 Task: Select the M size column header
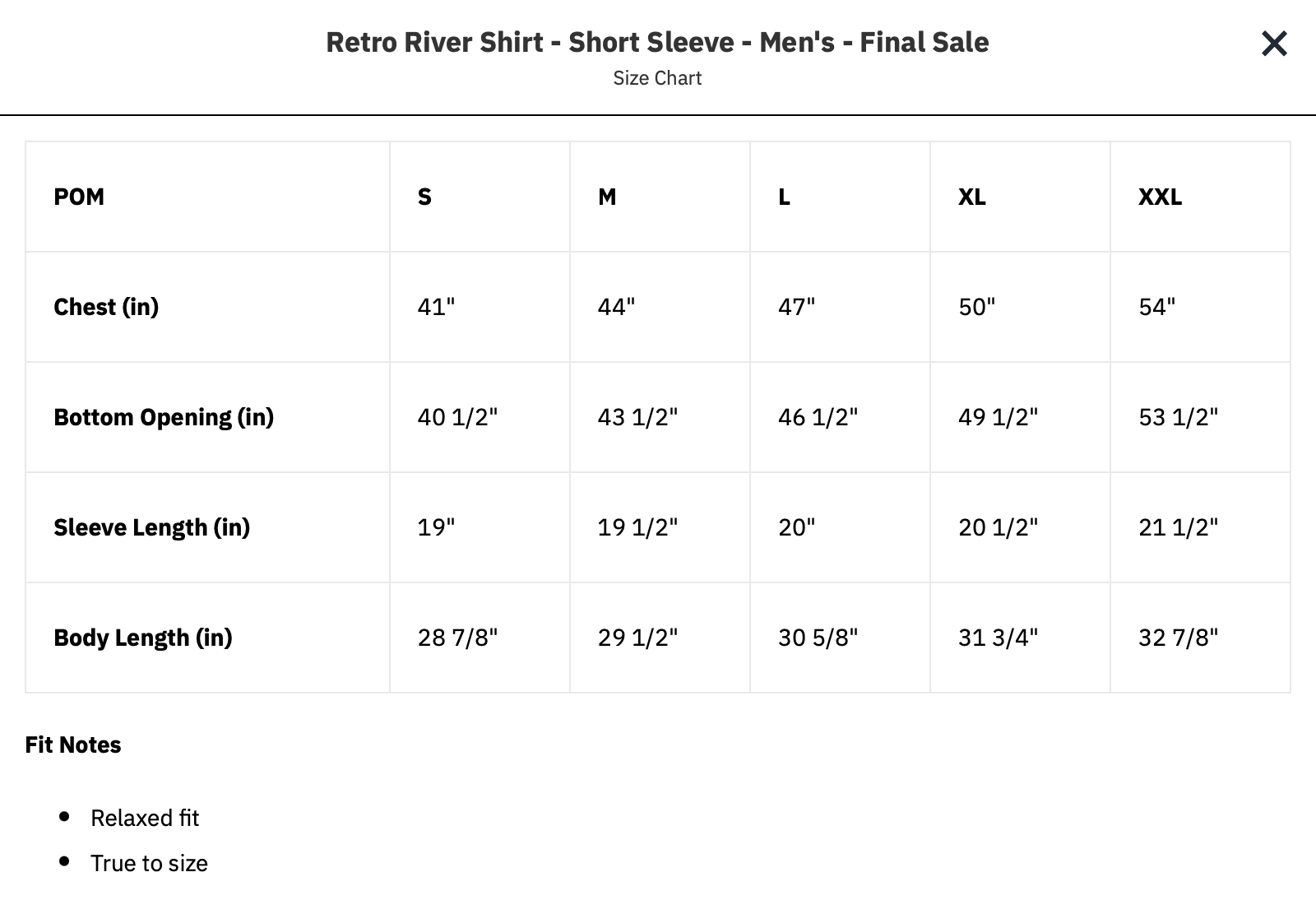coord(607,197)
